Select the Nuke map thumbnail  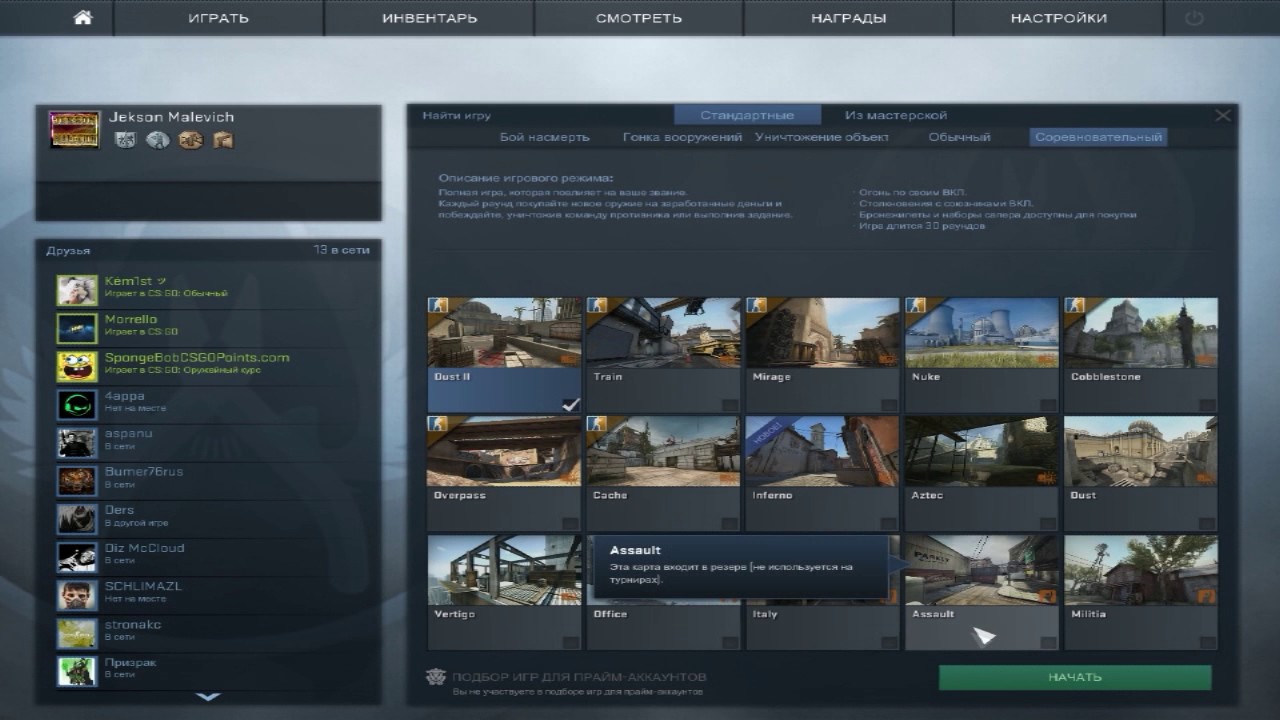pyautogui.click(x=982, y=333)
